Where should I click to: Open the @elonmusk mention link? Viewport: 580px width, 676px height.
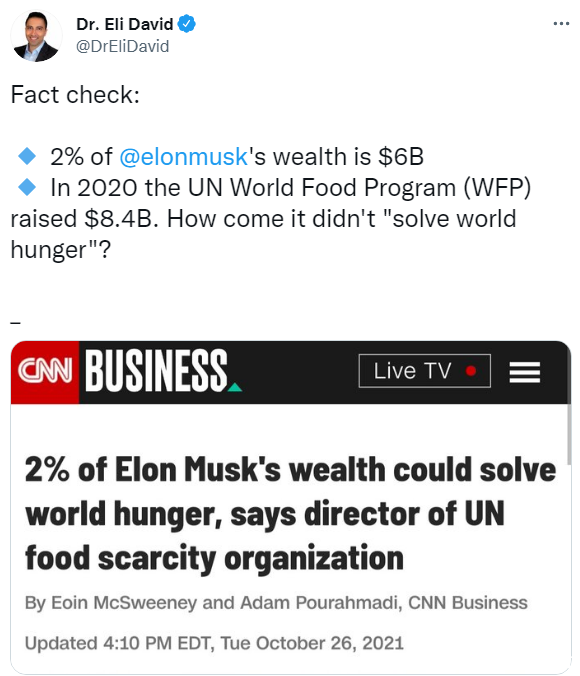click(183, 156)
